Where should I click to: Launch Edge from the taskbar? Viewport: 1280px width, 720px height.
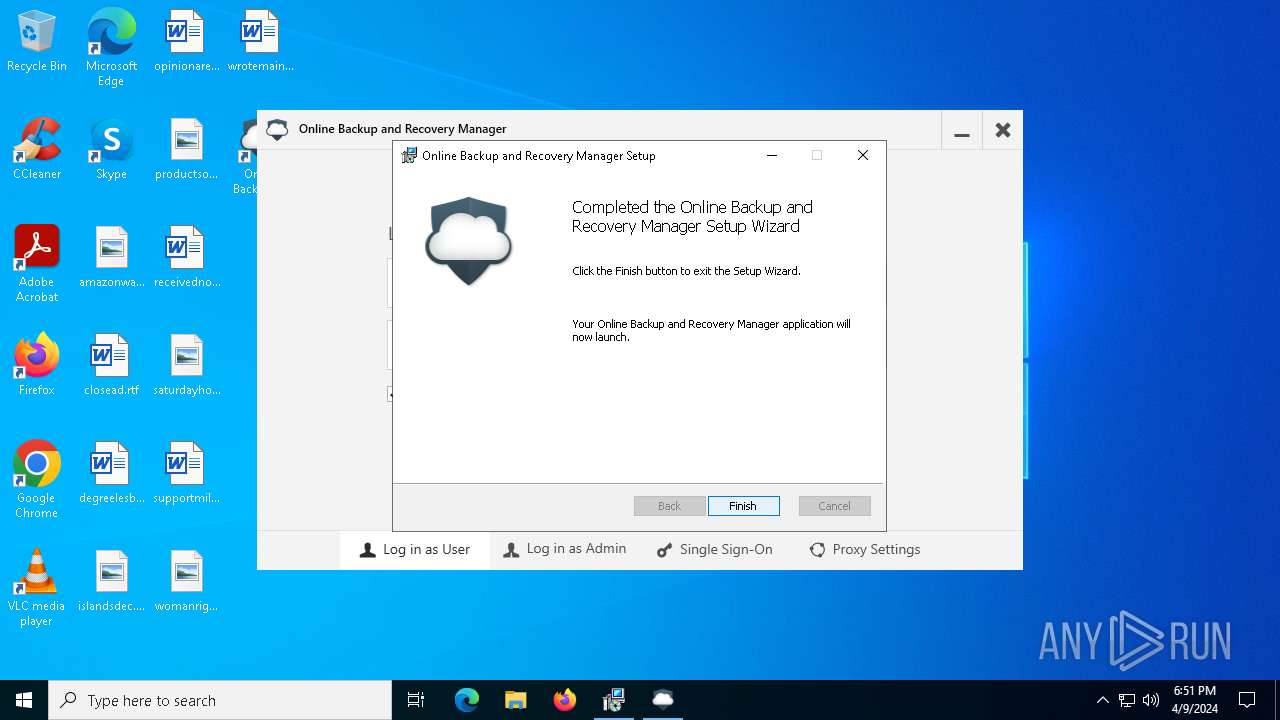467,700
